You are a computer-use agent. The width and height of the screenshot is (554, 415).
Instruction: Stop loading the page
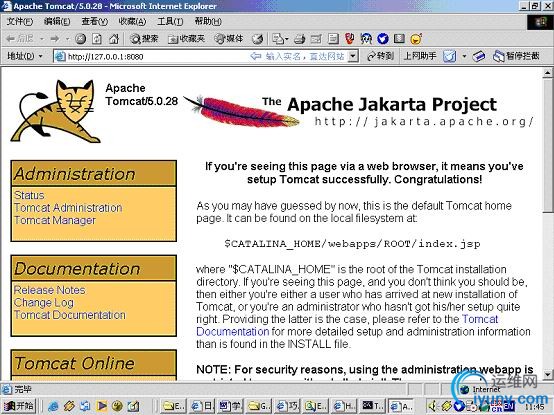[81, 39]
